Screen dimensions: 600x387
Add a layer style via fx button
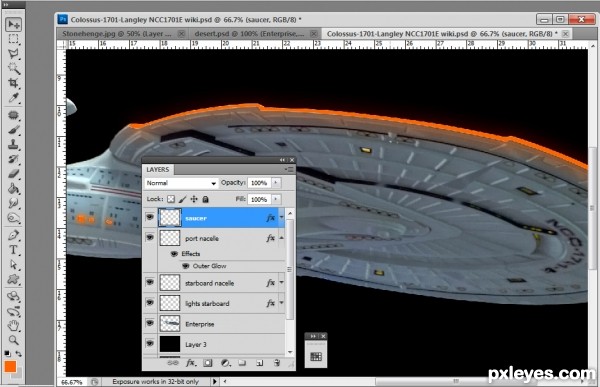[191, 363]
